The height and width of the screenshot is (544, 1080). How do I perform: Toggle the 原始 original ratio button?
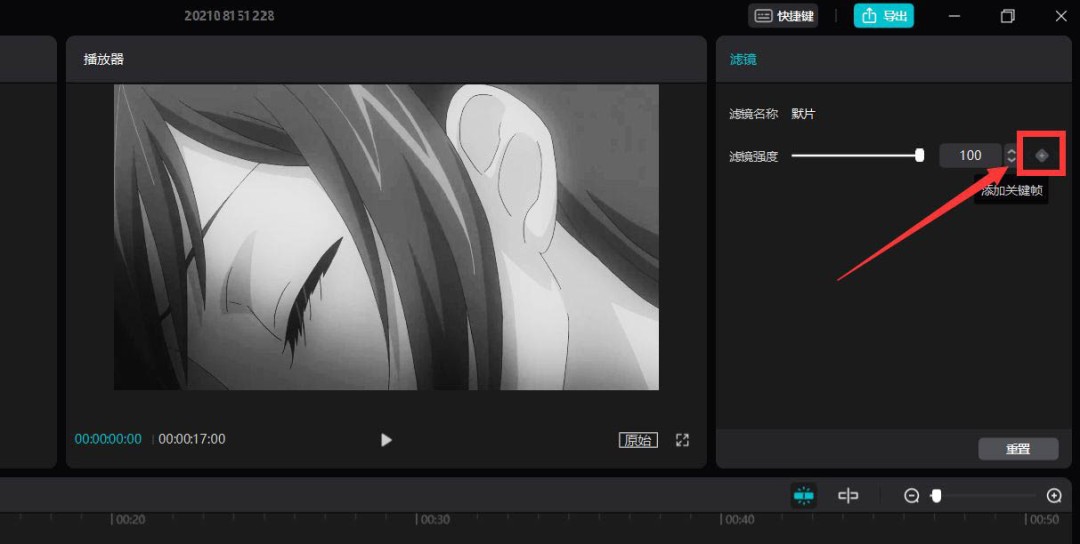pos(638,440)
